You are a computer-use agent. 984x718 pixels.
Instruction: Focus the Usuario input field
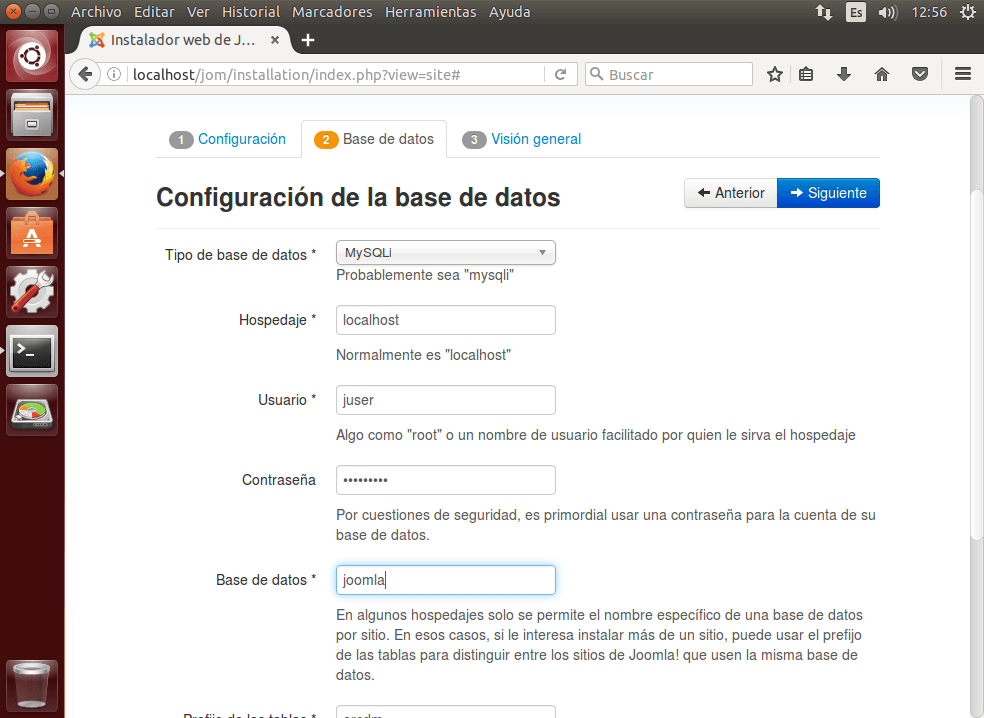point(446,400)
